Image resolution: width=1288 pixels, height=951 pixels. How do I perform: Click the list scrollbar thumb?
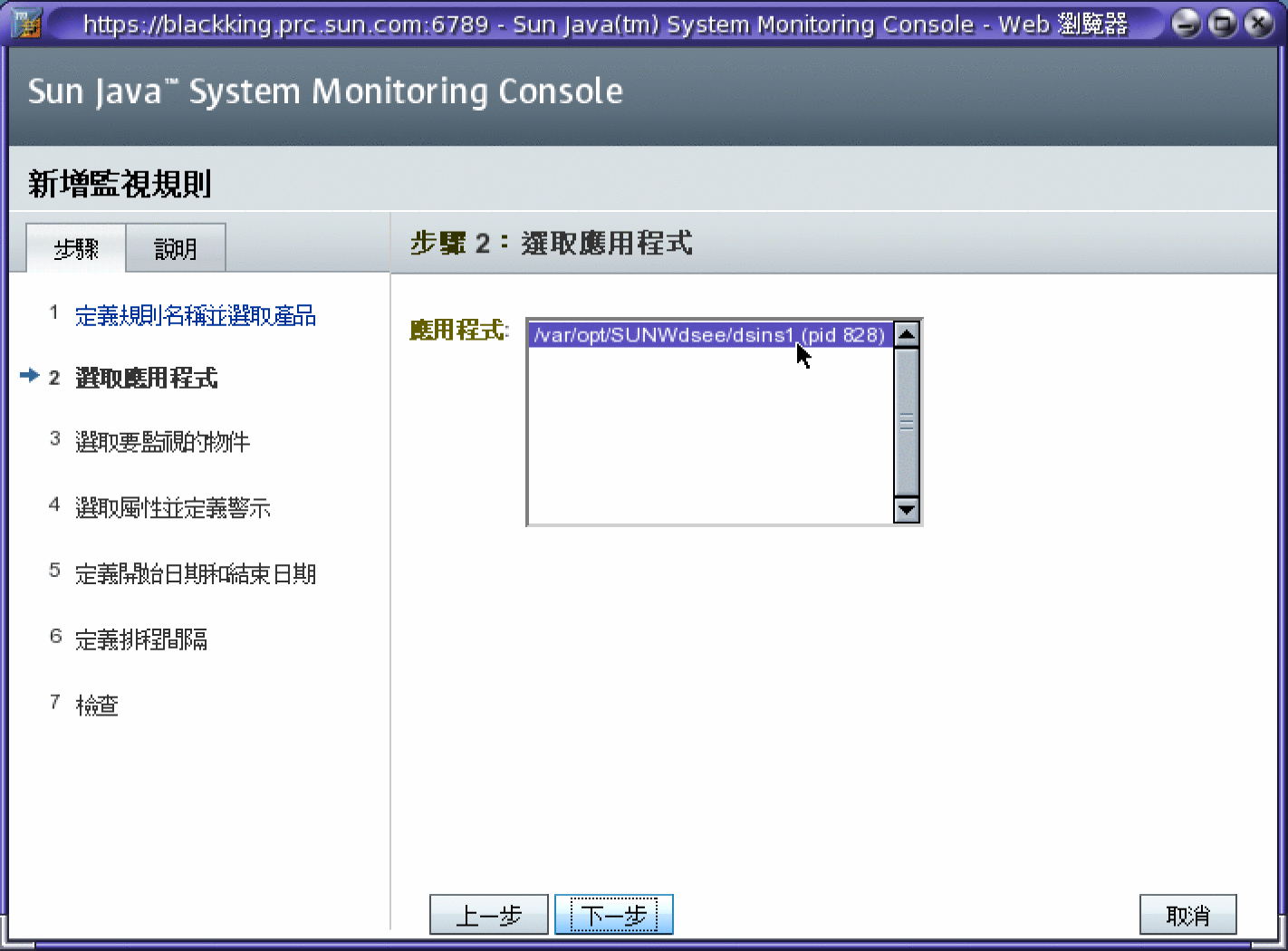point(907,422)
